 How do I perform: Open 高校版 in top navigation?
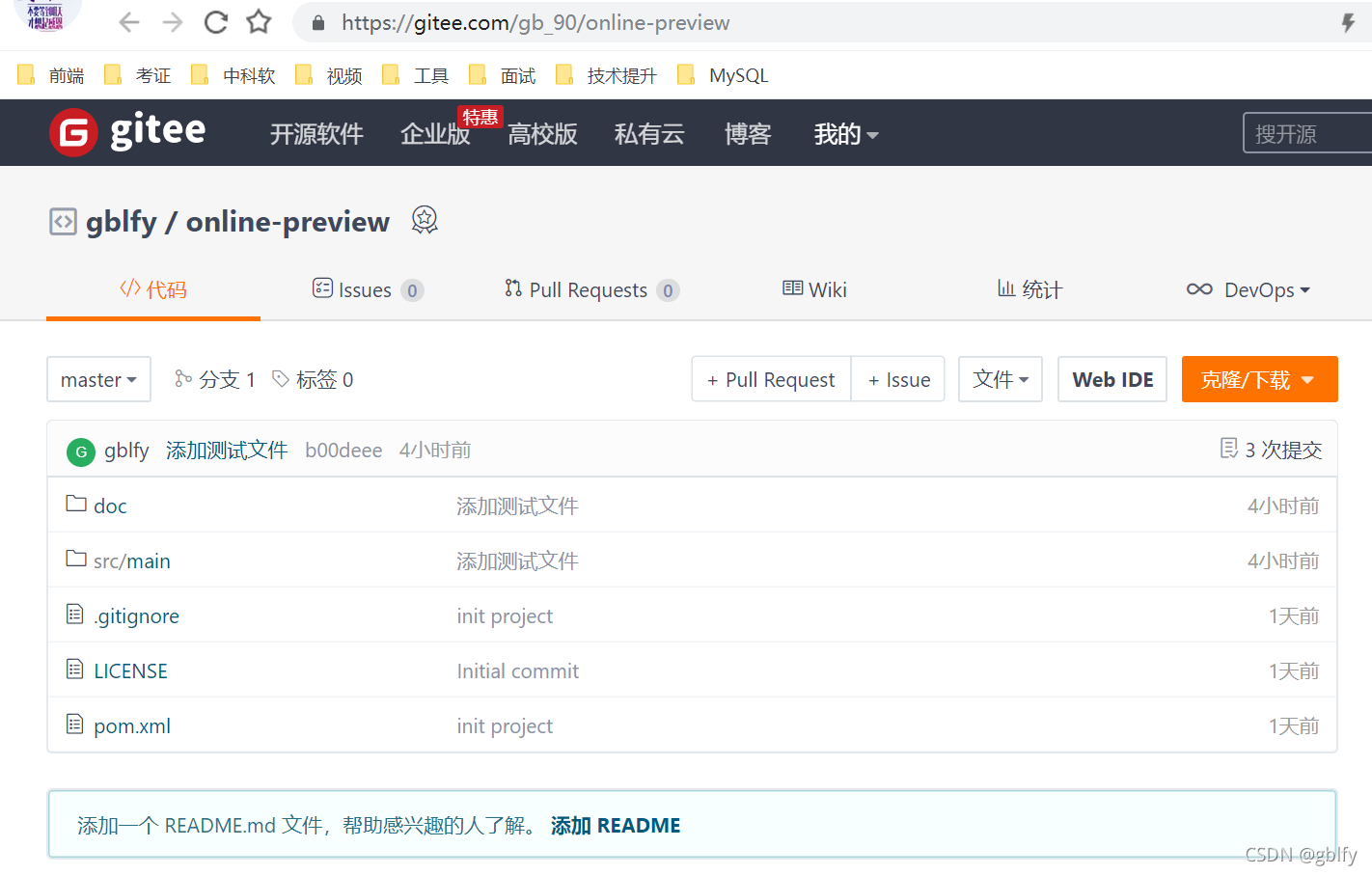click(542, 134)
